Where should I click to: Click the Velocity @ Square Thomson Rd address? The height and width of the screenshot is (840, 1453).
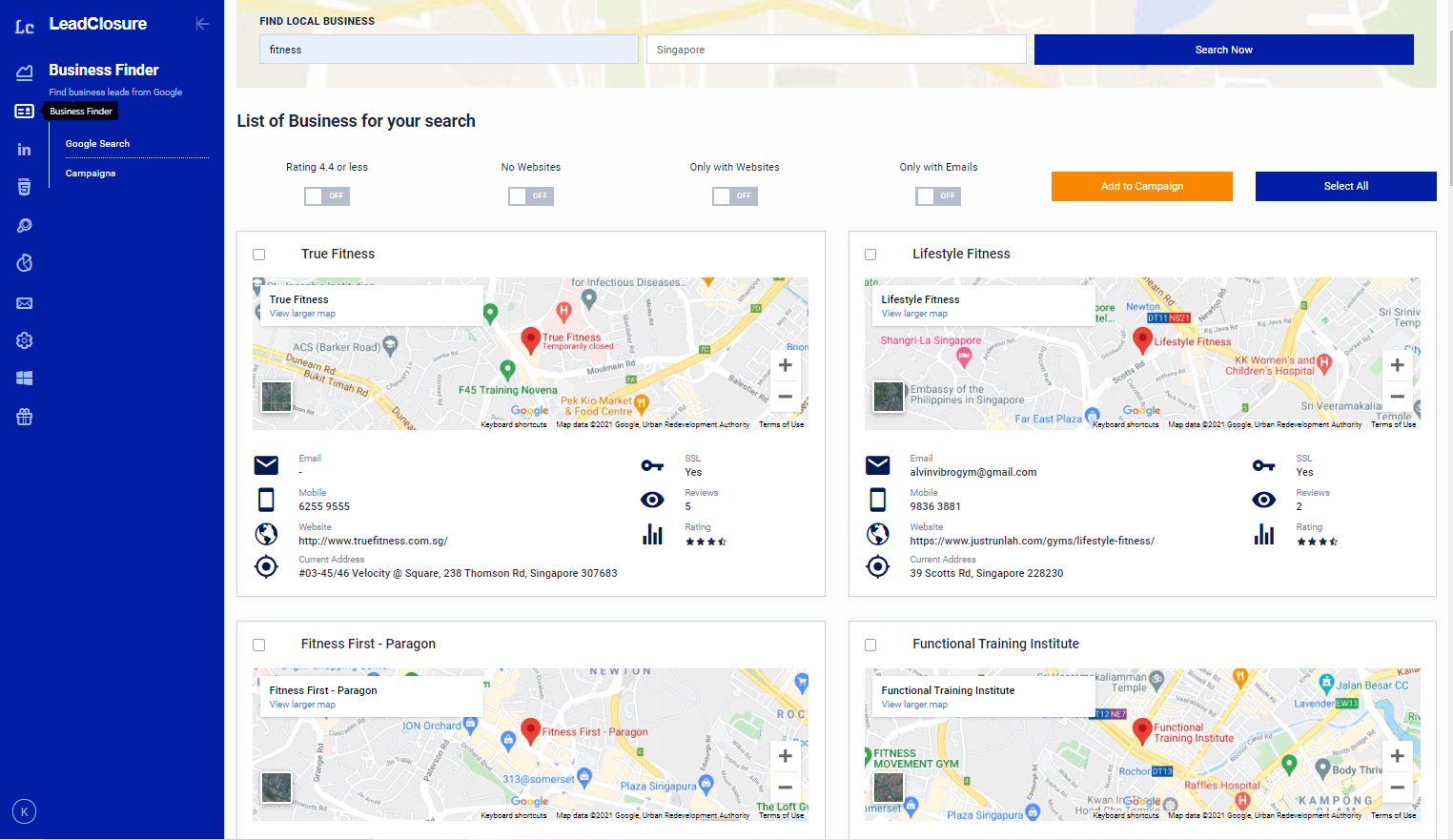[458, 573]
